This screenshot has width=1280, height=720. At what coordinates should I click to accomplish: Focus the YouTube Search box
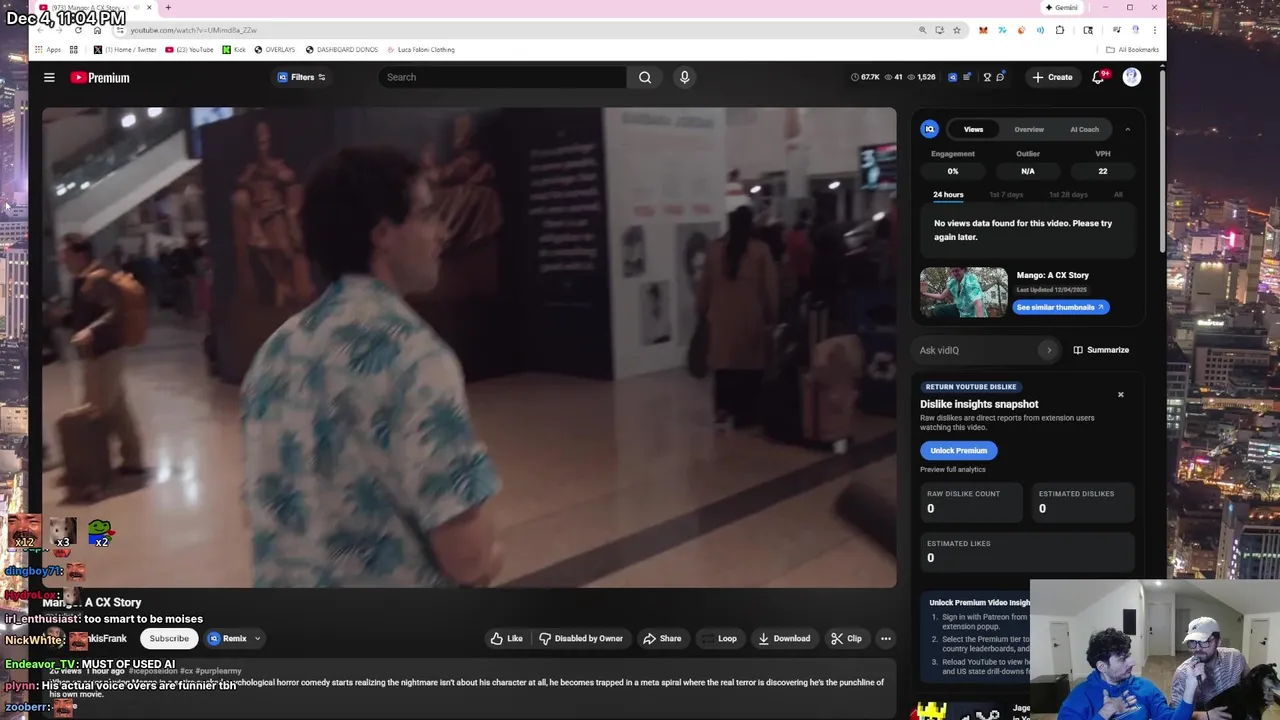503,77
